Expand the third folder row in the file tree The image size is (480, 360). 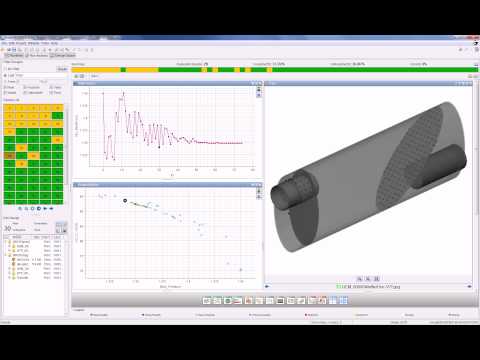10,251
